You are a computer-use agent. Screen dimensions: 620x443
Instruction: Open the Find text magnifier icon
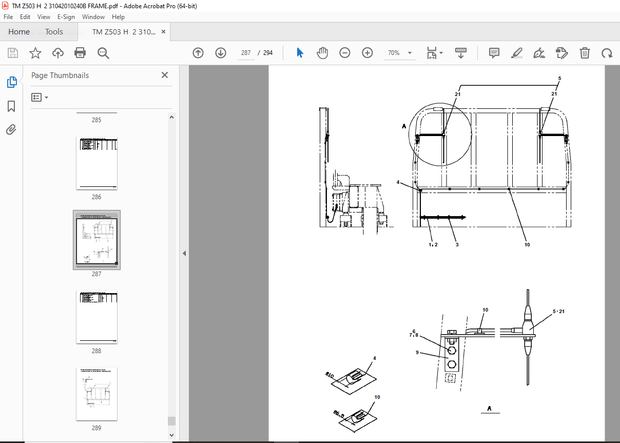tap(103, 53)
